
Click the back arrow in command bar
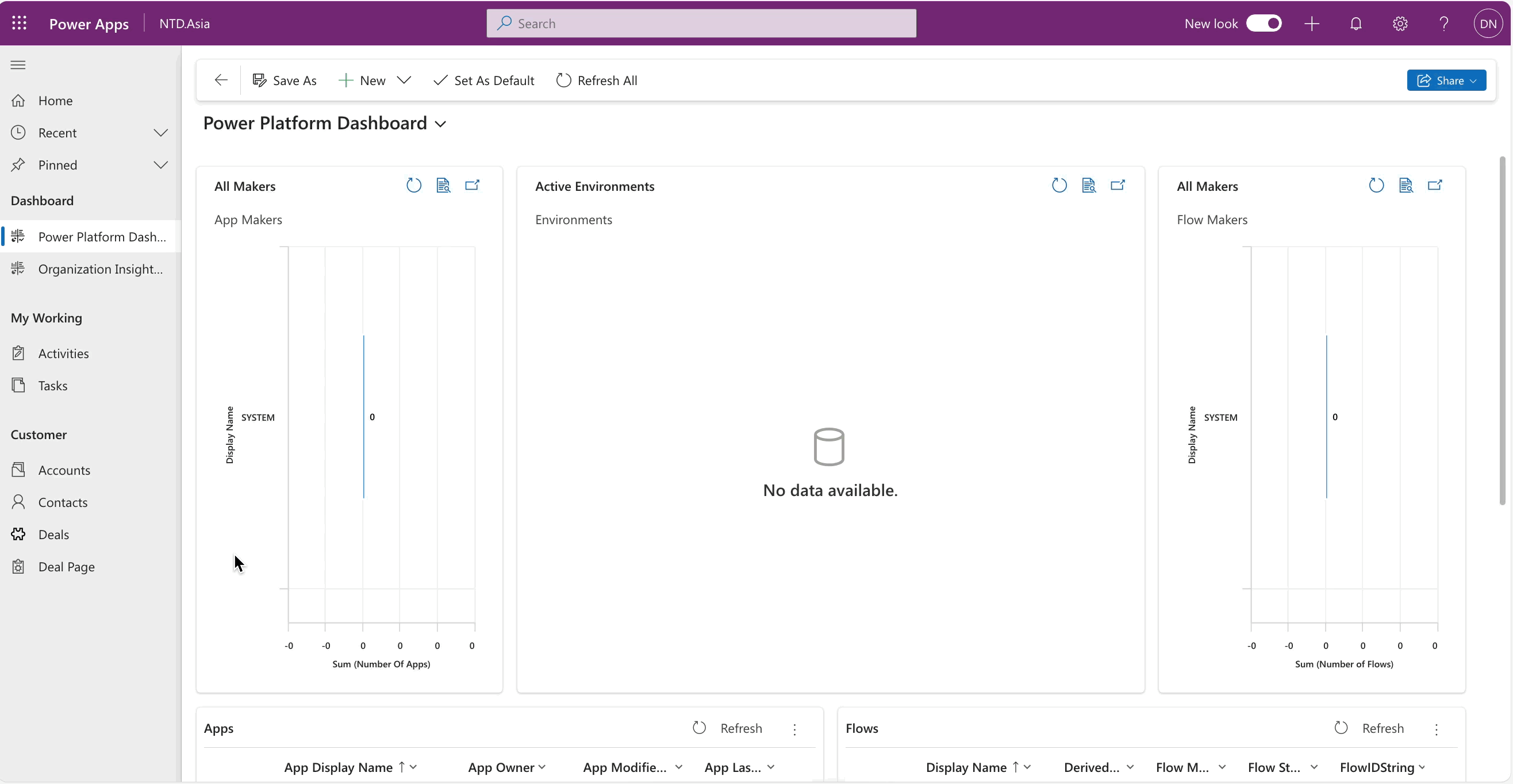point(221,80)
